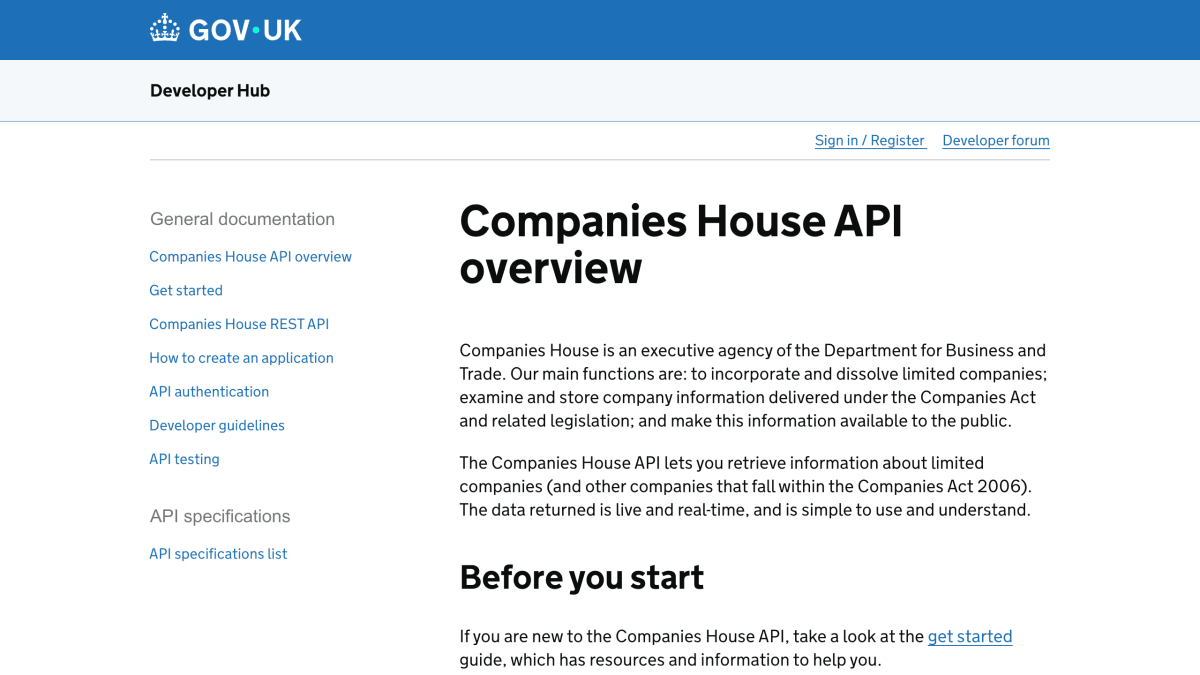Click the General documentation sidebar heading

click(x=242, y=219)
